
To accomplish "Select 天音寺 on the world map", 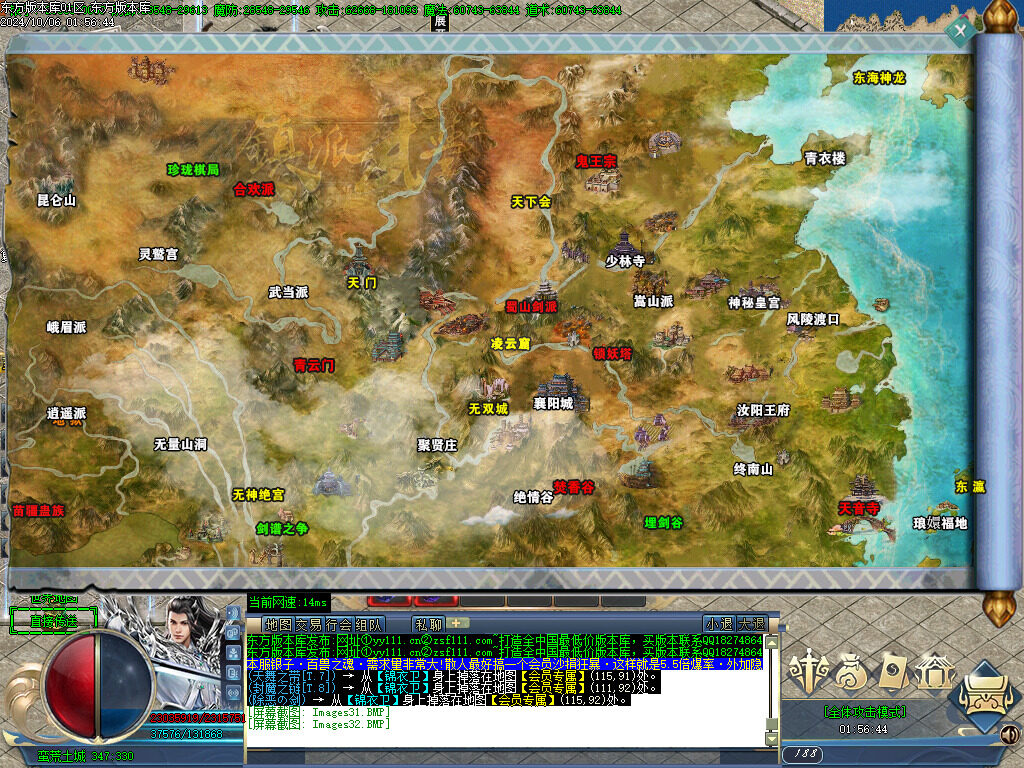I will (x=859, y=508).
